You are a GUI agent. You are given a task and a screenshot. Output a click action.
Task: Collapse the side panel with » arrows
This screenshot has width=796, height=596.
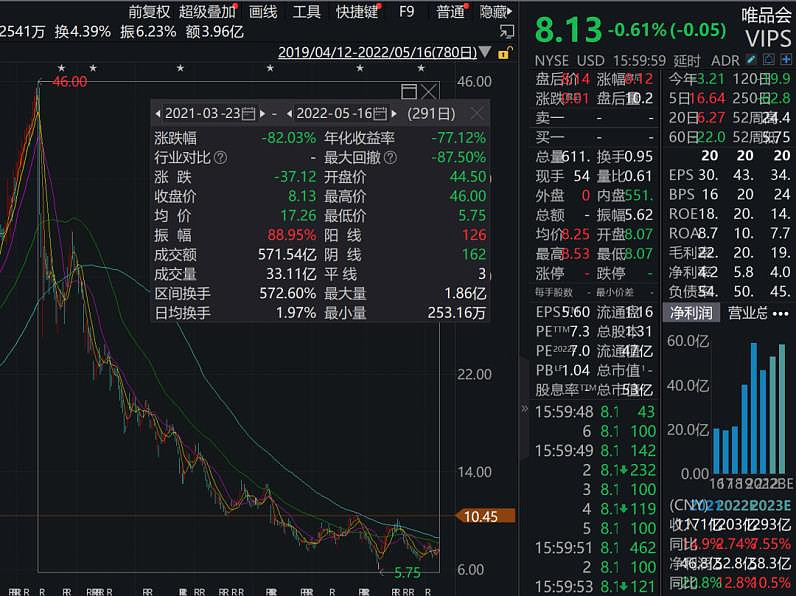click(525, 408)
